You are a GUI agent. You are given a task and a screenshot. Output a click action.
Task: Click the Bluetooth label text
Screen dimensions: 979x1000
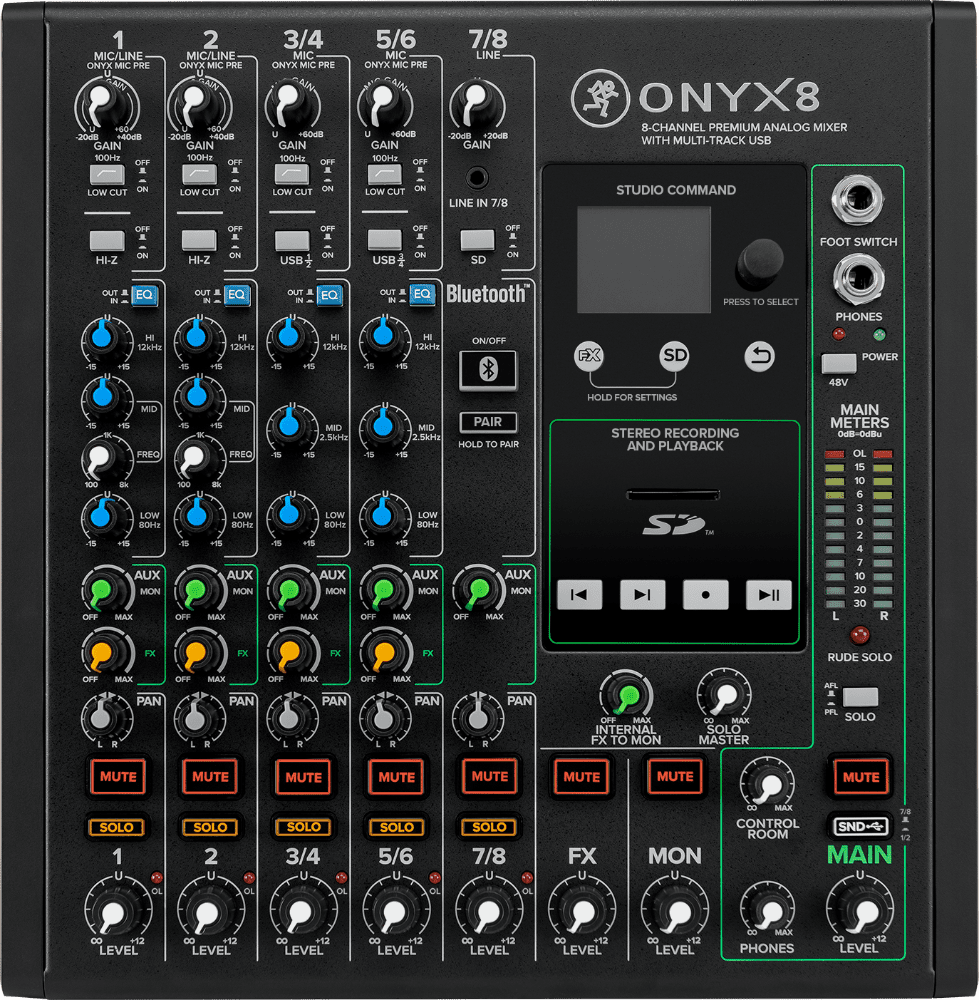coord(488,294)
